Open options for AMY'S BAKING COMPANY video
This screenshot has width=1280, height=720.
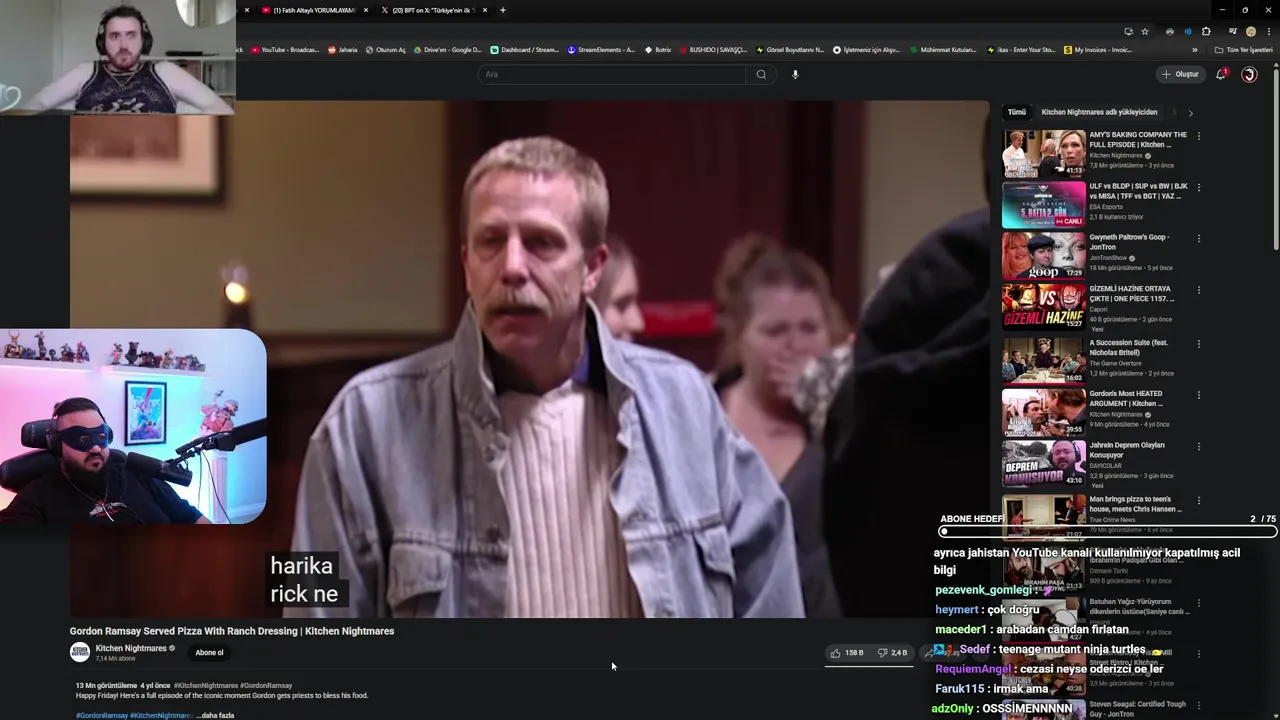[1199, 136]
